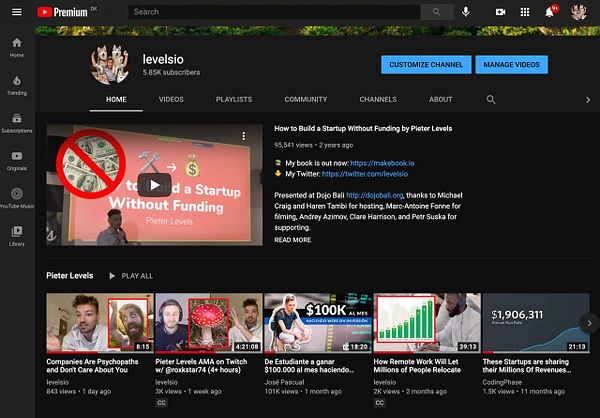Click title 'De Estudiante a ganar $100.000'

click(309, 366)
